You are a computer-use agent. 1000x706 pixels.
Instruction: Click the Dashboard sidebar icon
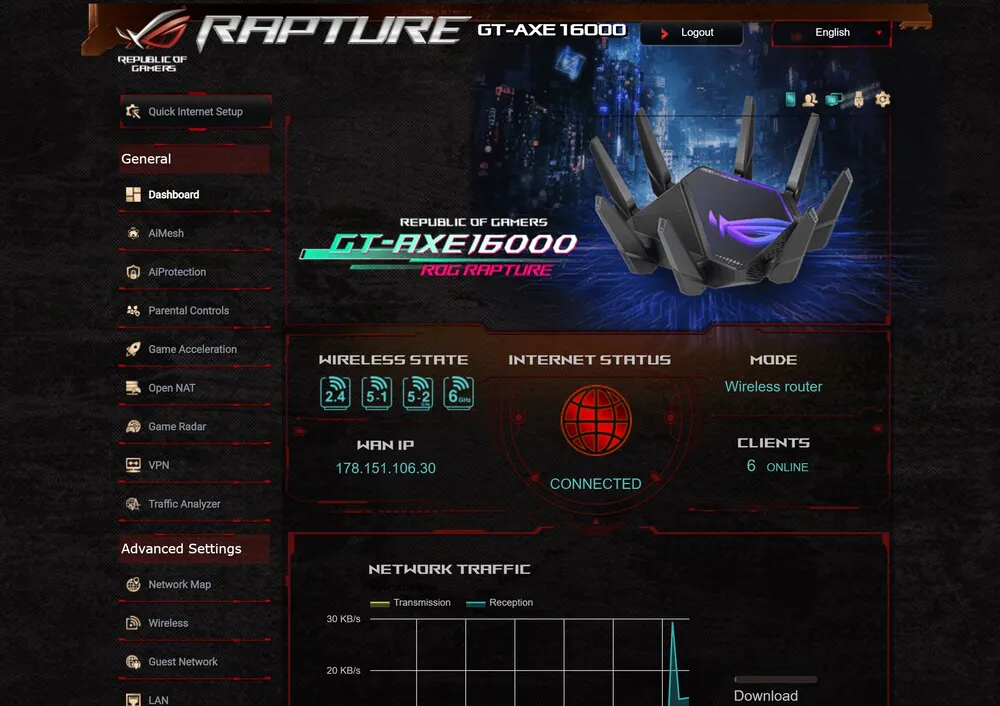(x=133, y=195)
